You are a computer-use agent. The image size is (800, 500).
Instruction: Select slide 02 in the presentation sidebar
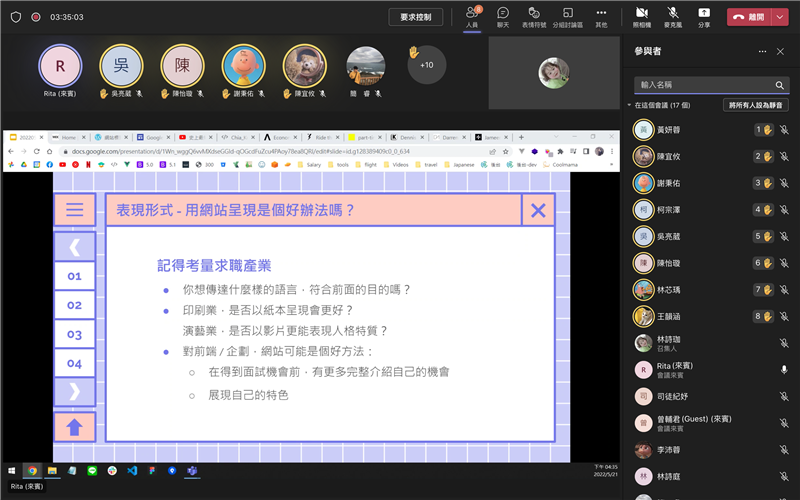point(74,305)
